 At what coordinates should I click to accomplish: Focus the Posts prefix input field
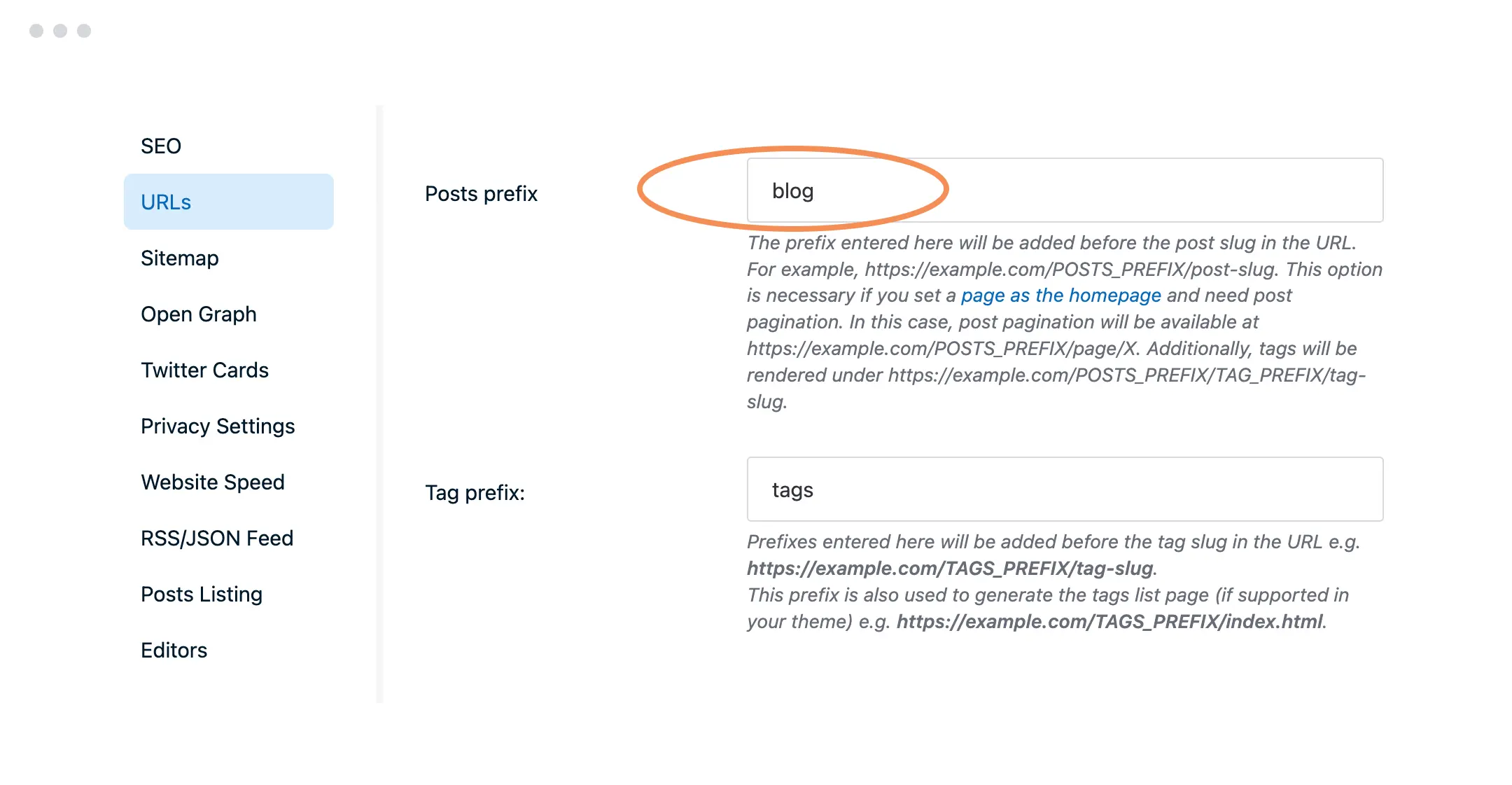click(1064, 190)
